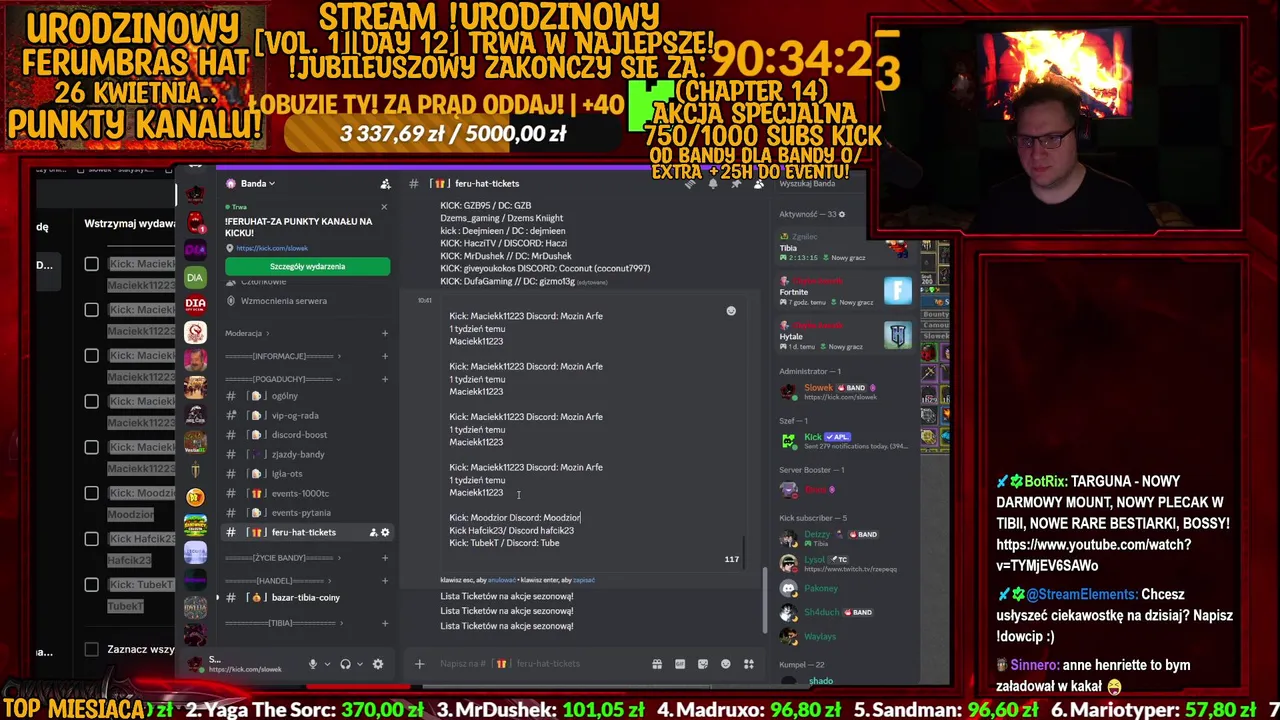This screenshot has width=1280, height=720.
Task: Click anulować to cancel the edit
Action: (501, 580)
